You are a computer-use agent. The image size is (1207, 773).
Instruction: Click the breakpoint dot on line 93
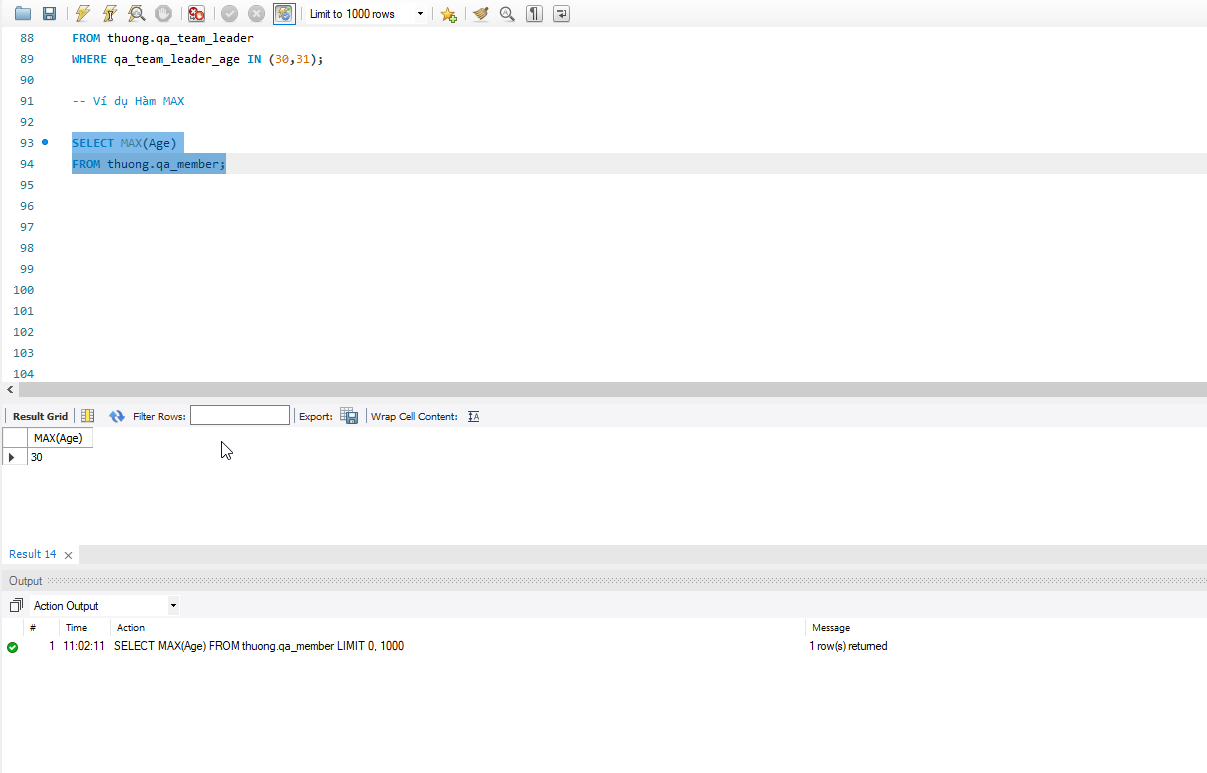(45, 142)
